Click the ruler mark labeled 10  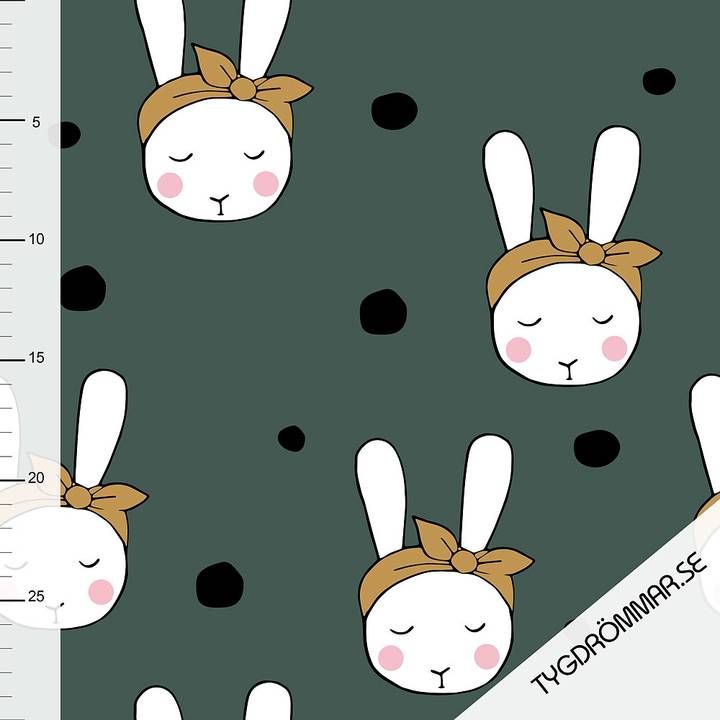click(36, 239)
